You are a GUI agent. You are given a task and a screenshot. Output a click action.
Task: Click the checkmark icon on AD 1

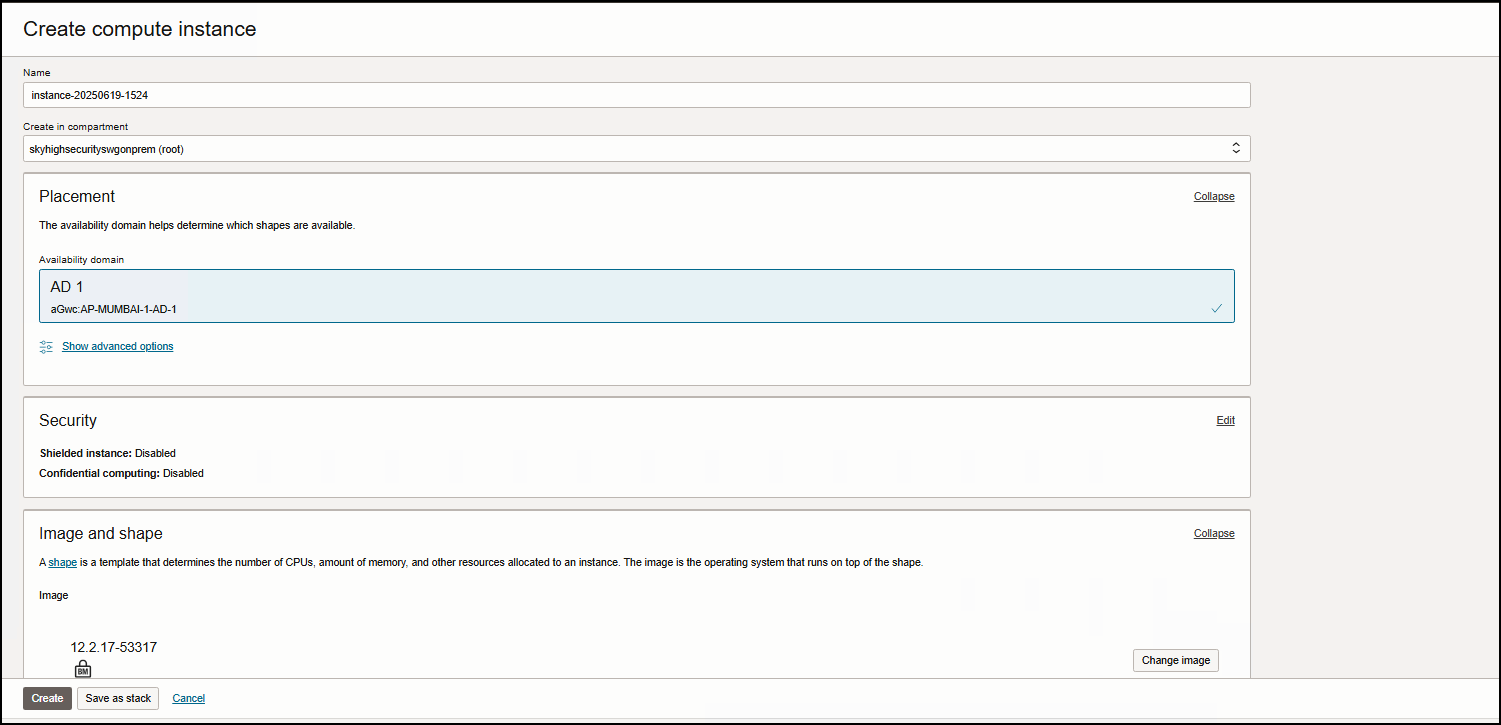pyautogui.click(x=1216, y=309)
